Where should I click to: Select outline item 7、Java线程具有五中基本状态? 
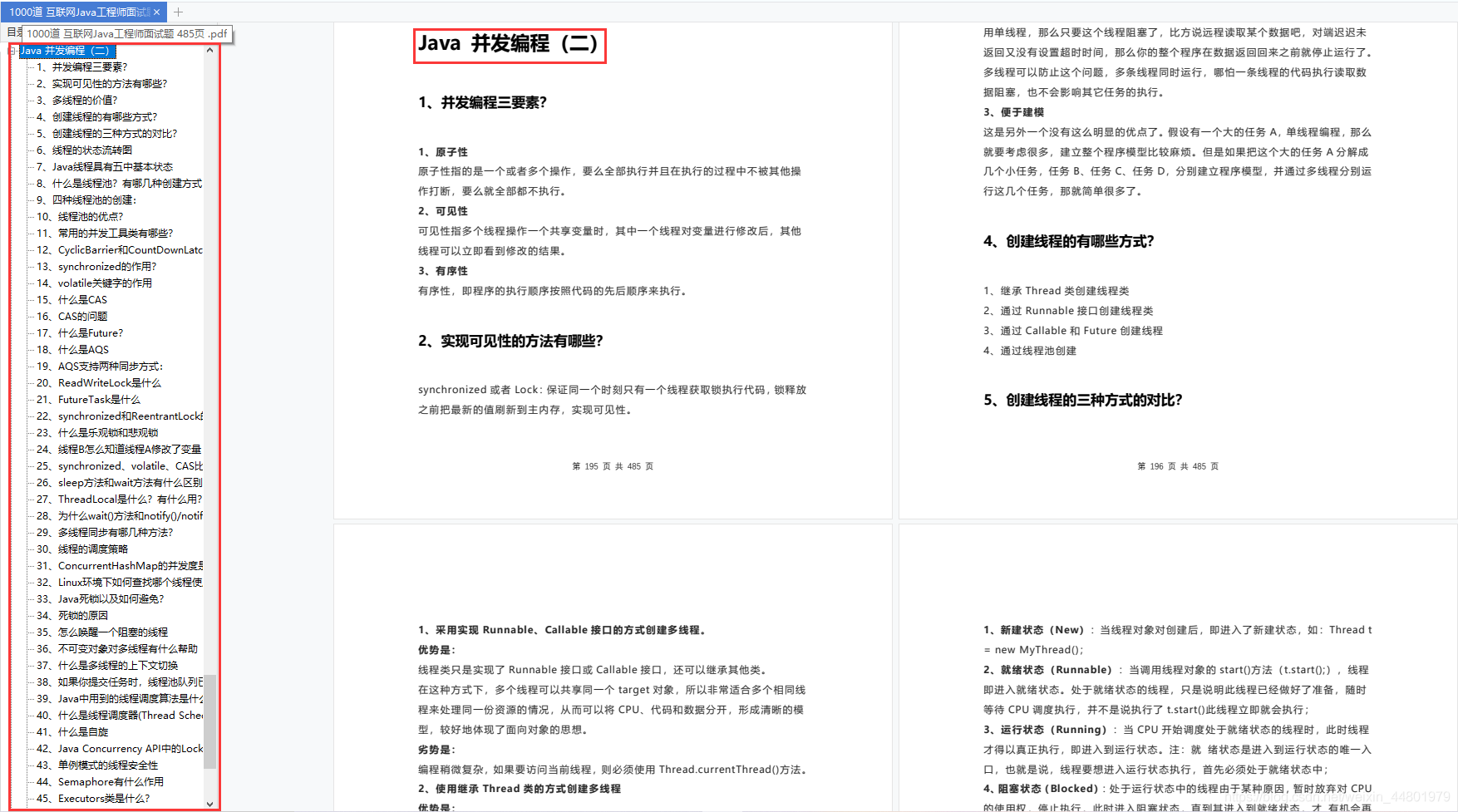tap(105, 167)
